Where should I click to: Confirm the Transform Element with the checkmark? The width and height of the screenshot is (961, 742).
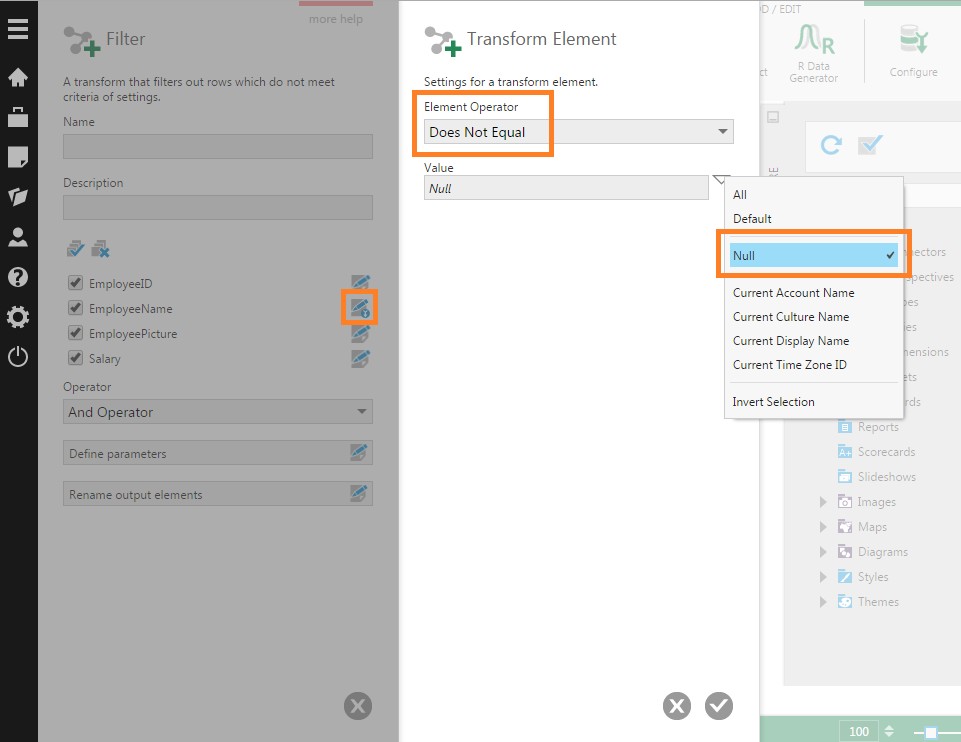[x=718, y=706]
